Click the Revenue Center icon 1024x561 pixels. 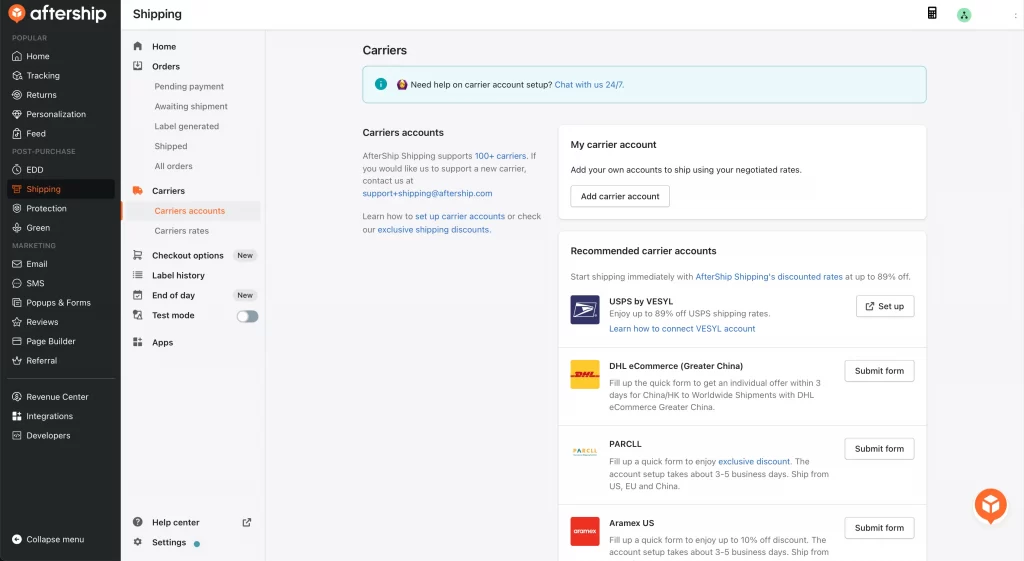coord(17,396)
